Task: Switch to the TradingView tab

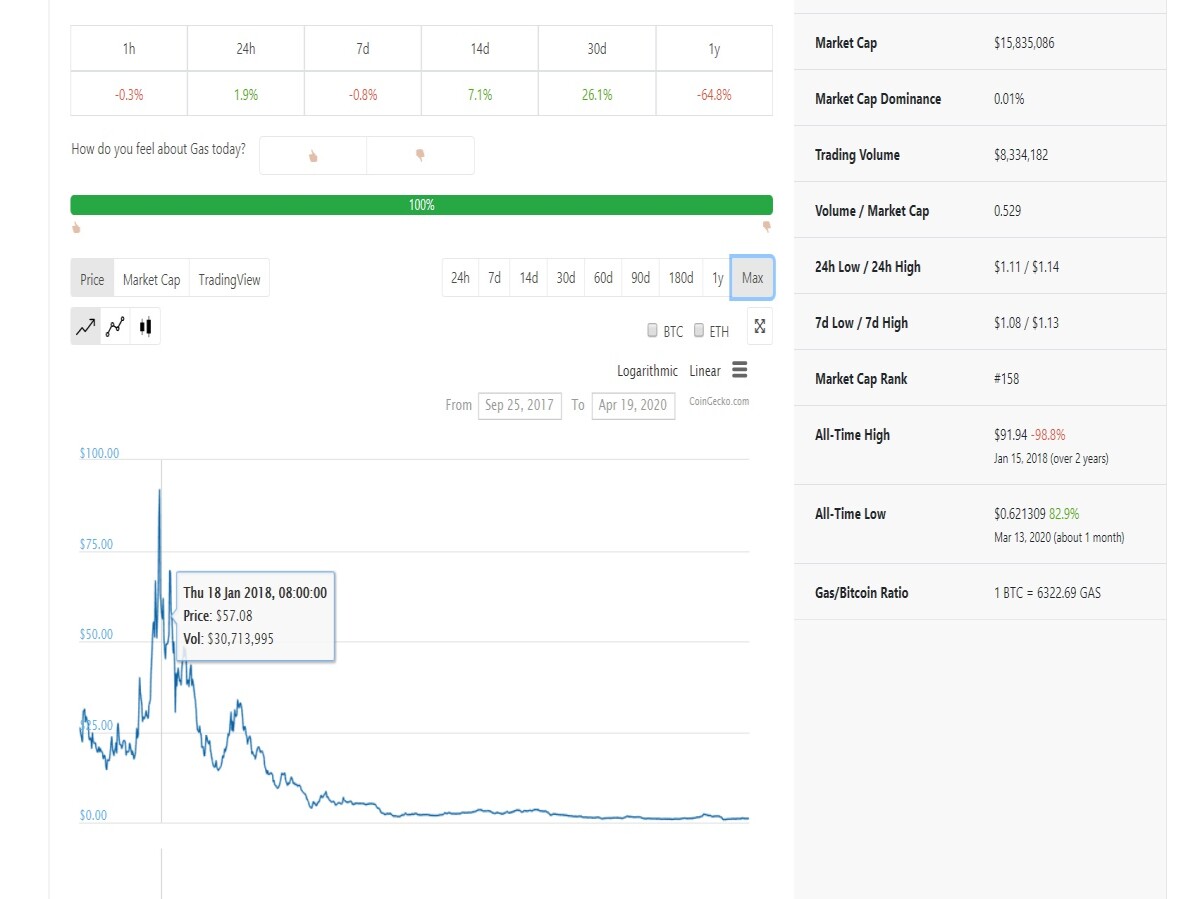Action: (229, 279)
